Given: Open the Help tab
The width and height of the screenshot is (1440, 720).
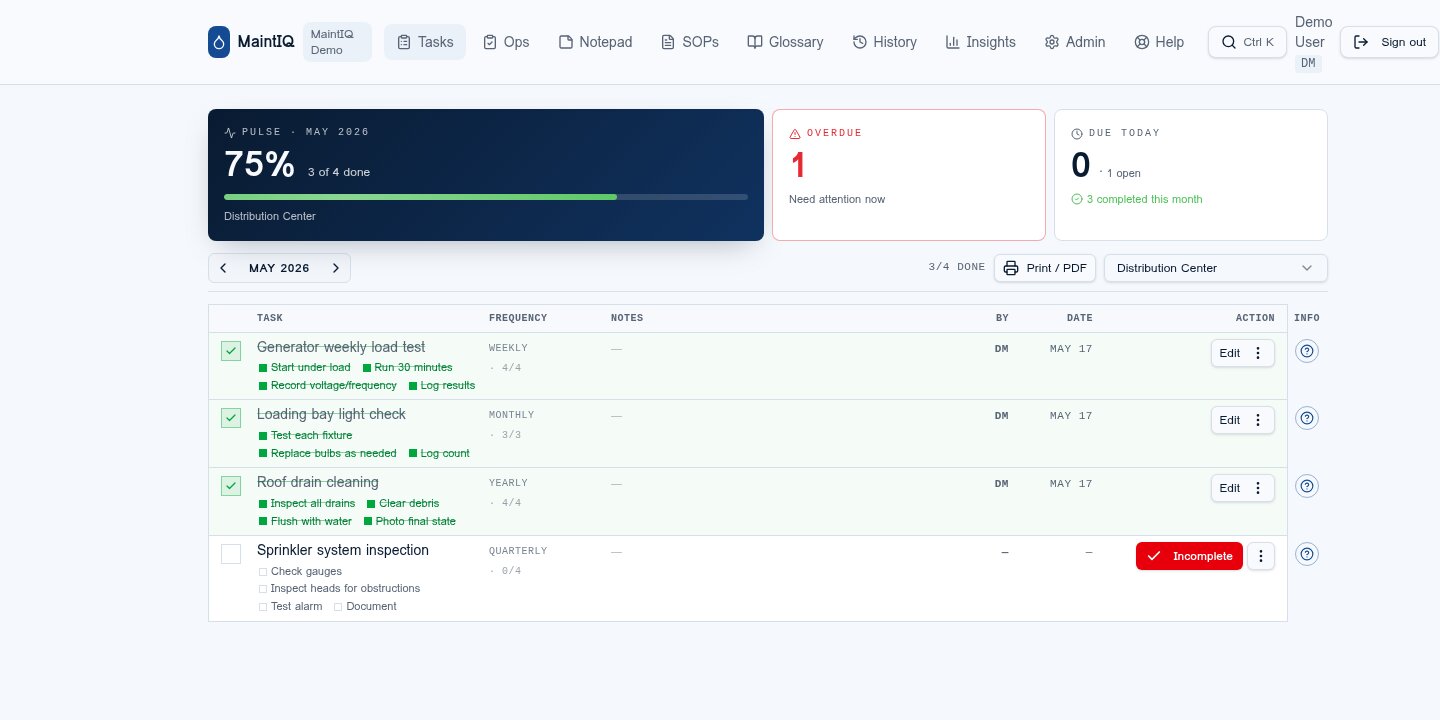Looking at the screenshot, I should tap(1159, 42).
